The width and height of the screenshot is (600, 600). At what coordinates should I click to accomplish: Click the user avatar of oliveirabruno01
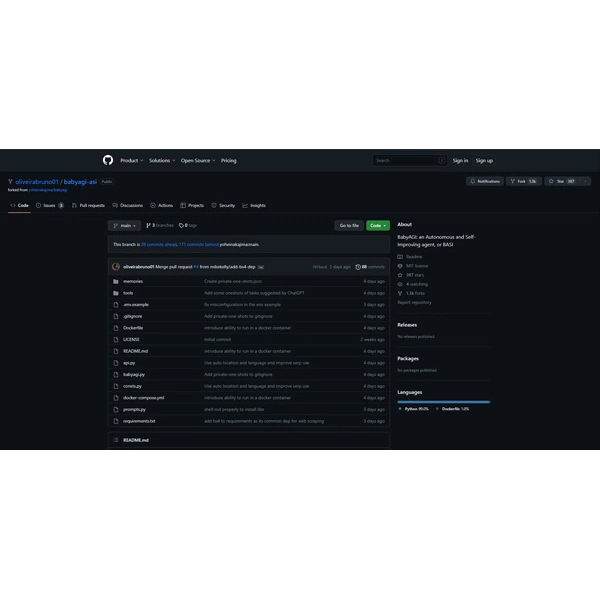pos(116,267)
